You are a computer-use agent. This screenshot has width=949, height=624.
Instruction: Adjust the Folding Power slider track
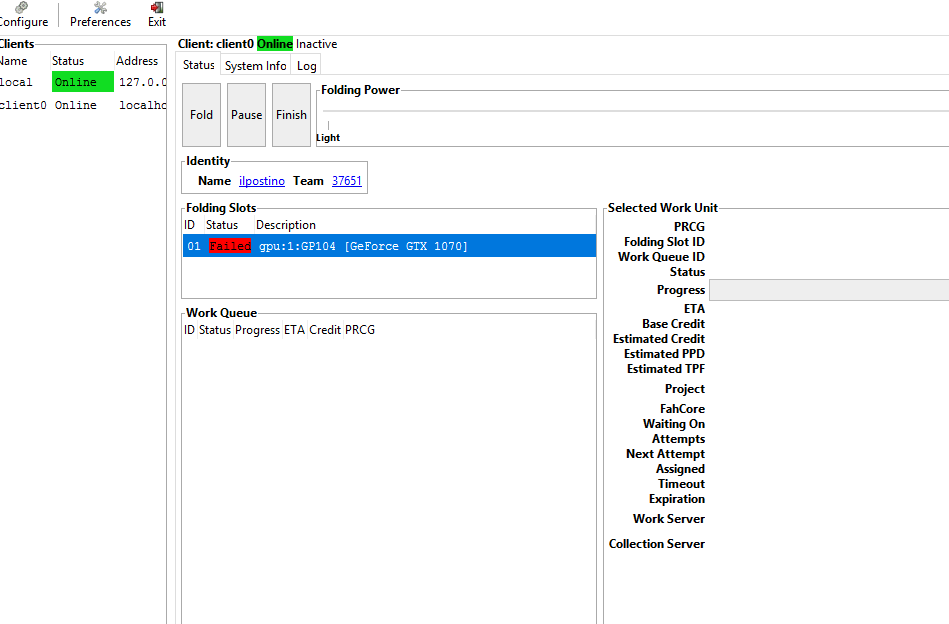click(635, 111)
